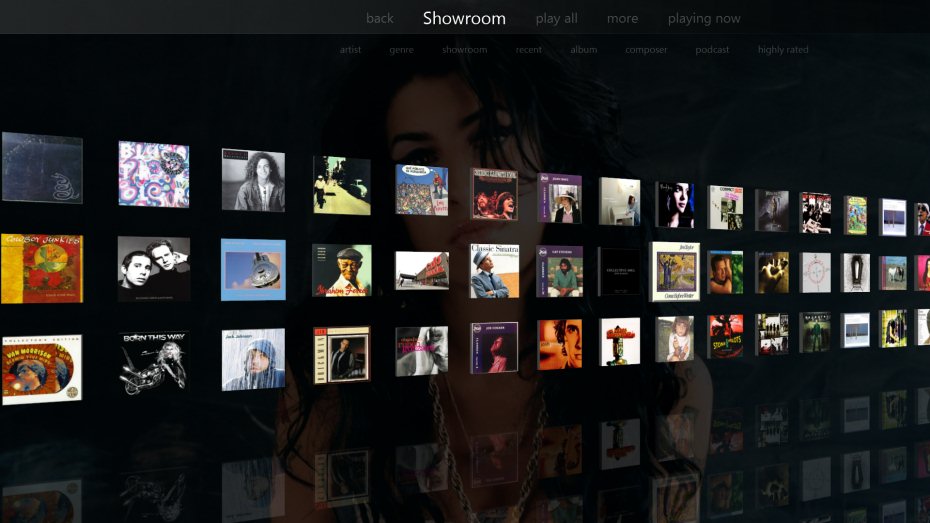Screen dimensions: 930x523
Task: Open the orange-toned male portrait cover
Action: pyautogui.click(x=559, y=345)
